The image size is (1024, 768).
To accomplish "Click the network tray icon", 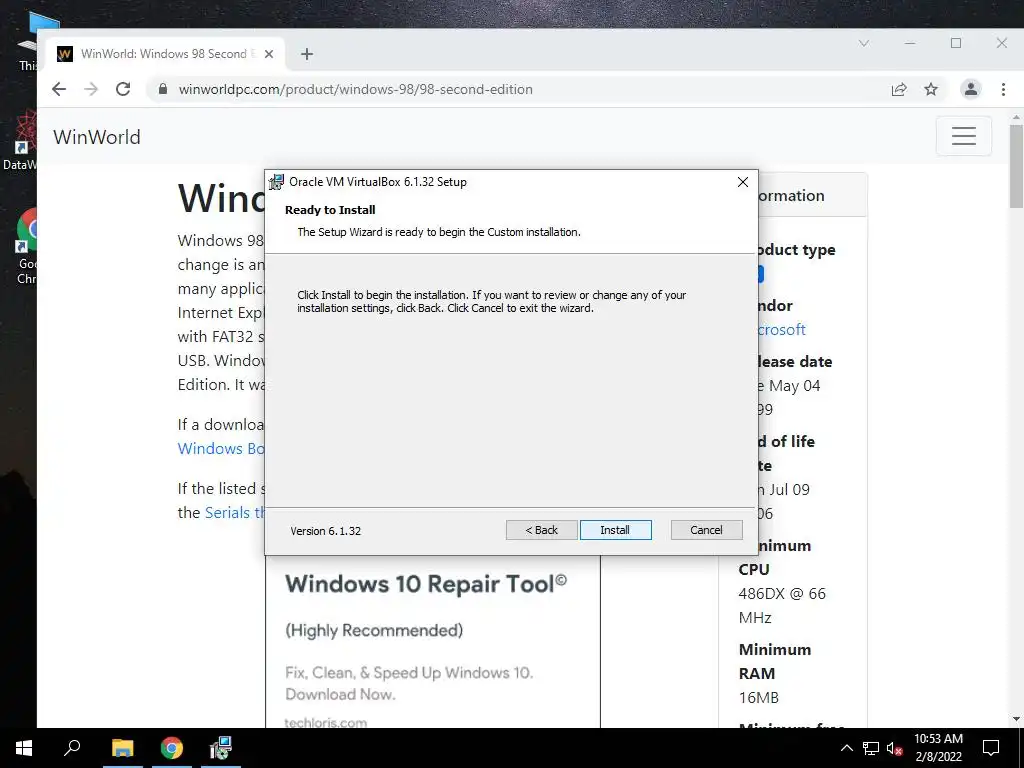I will pyautogui.click(x=871, y=748).
